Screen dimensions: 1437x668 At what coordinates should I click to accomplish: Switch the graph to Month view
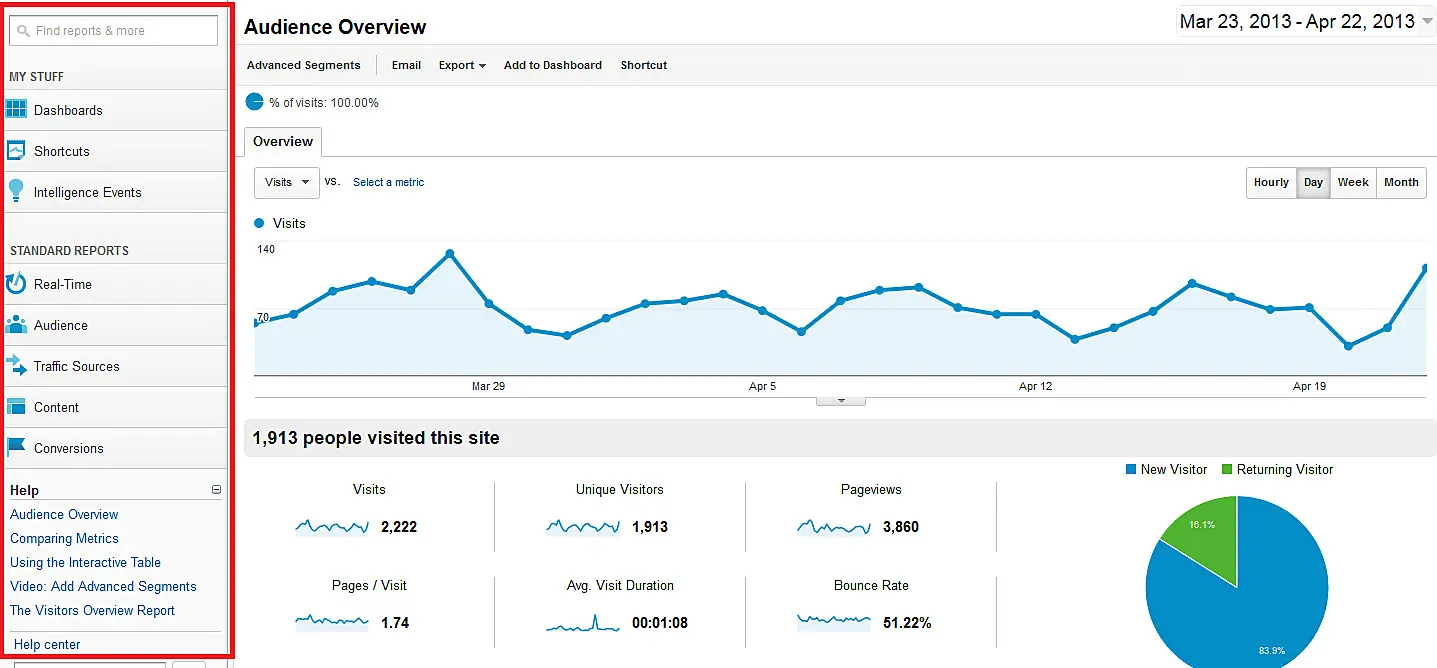(x=1400, y=182)
